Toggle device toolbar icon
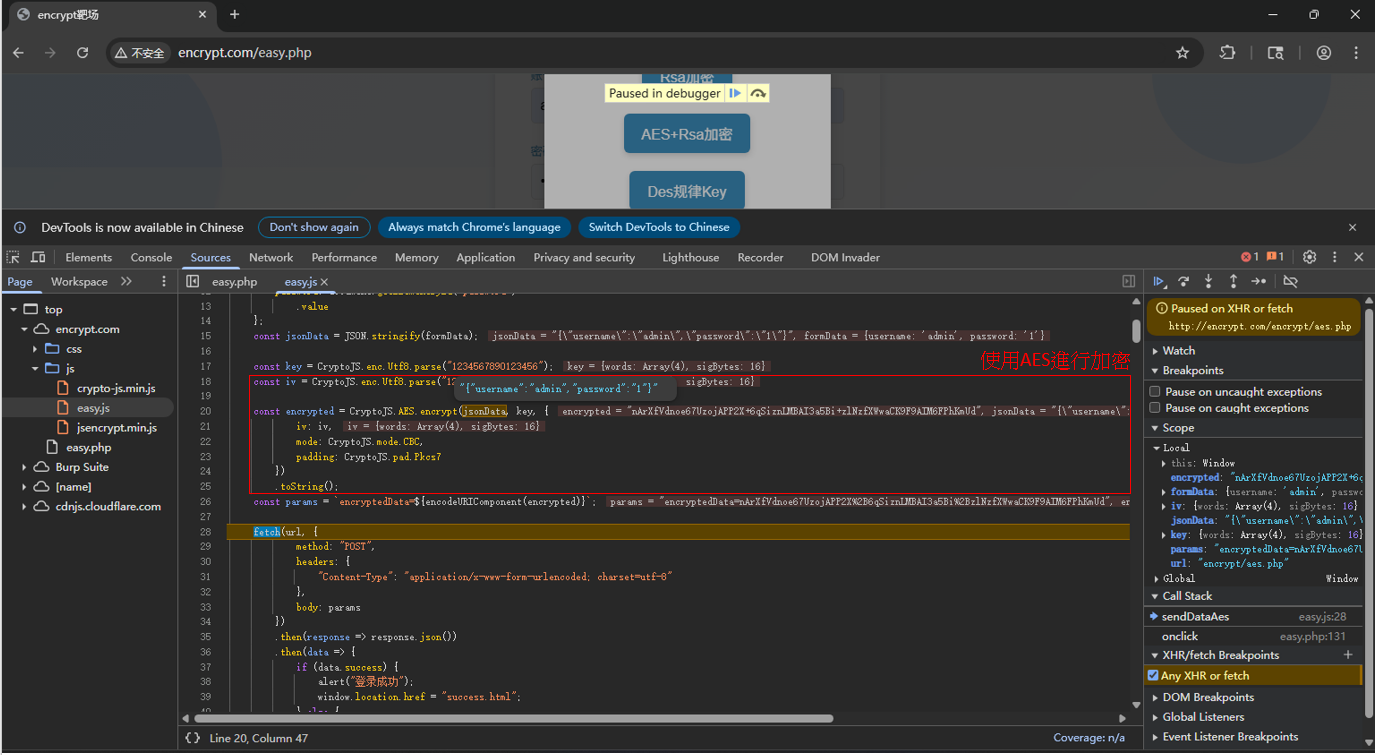This screenshot has width=1375, height=755. pyautogui.click(x=39, y=257)
